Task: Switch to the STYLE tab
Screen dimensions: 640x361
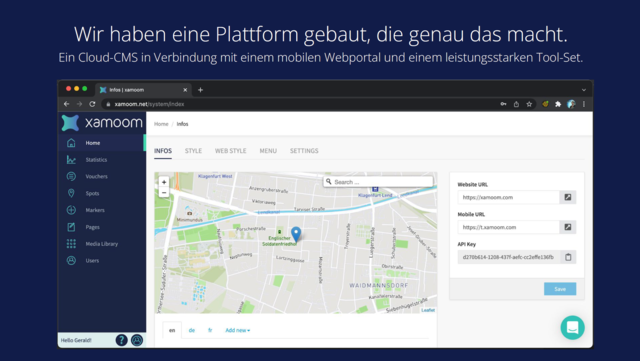Action: 193,151
